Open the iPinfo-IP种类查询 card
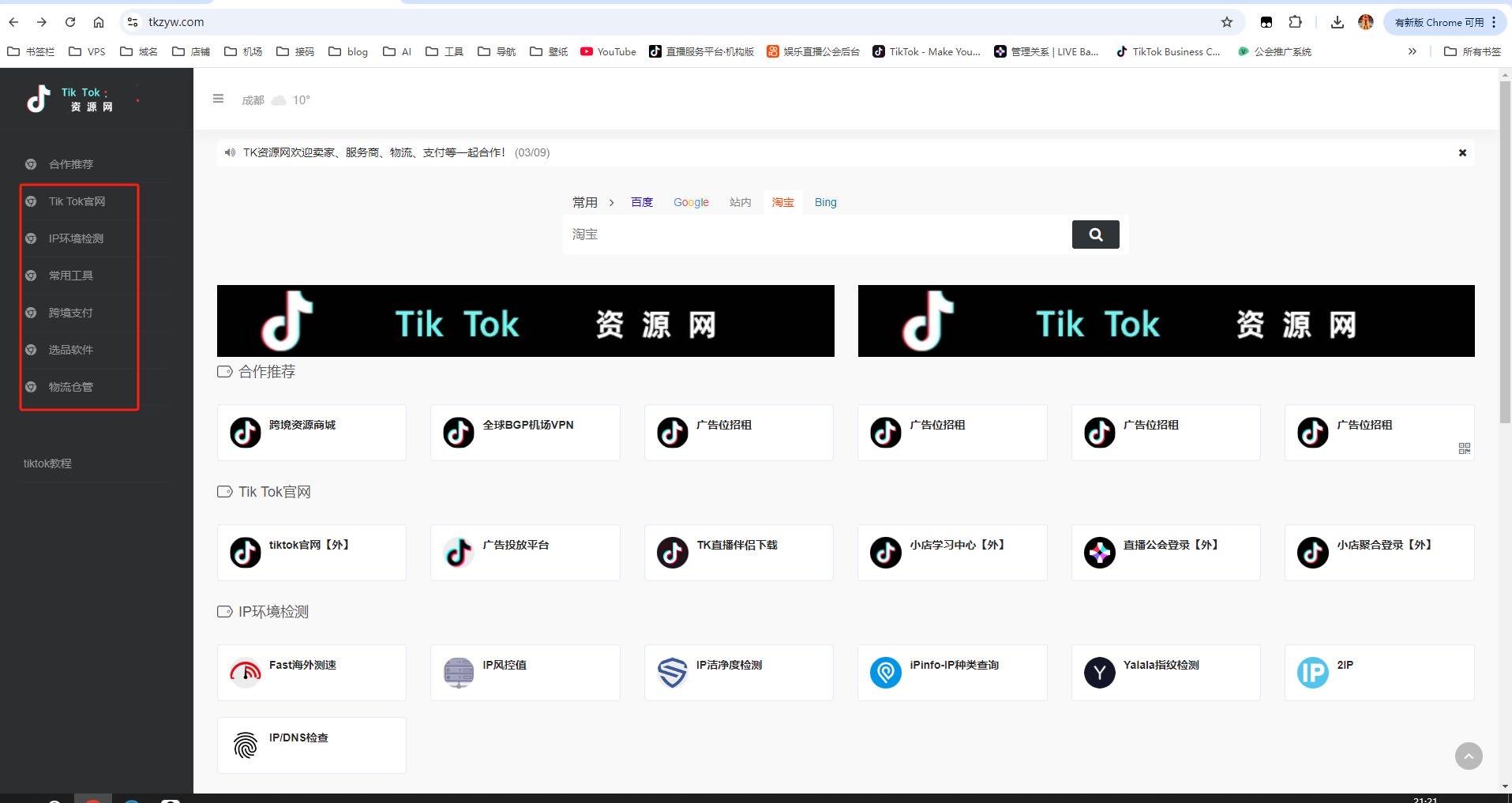 [952, 673]
